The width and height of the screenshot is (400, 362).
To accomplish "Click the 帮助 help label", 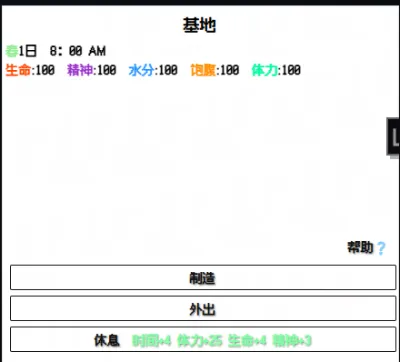I will pyautogui.click(x=360, y=248).
